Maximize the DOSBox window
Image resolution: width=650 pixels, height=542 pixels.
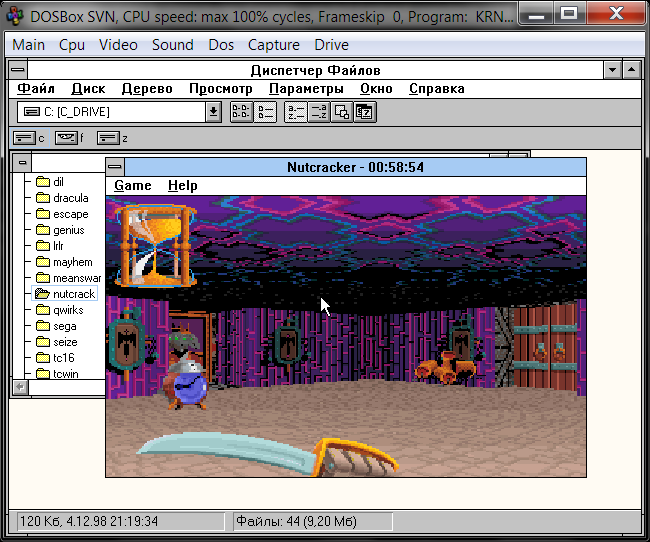point(569,15)
